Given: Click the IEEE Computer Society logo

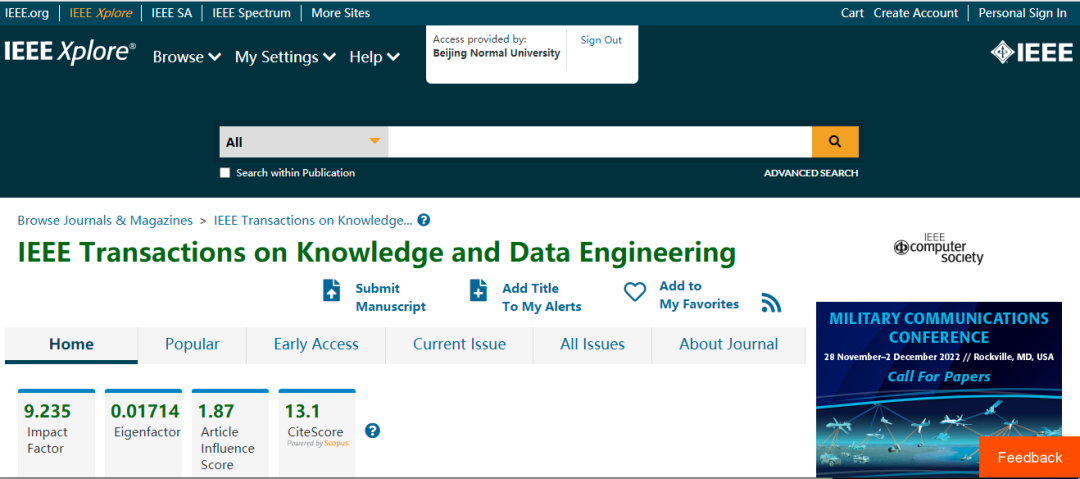Looking at the screenshot, I should (x=938, y=247).
